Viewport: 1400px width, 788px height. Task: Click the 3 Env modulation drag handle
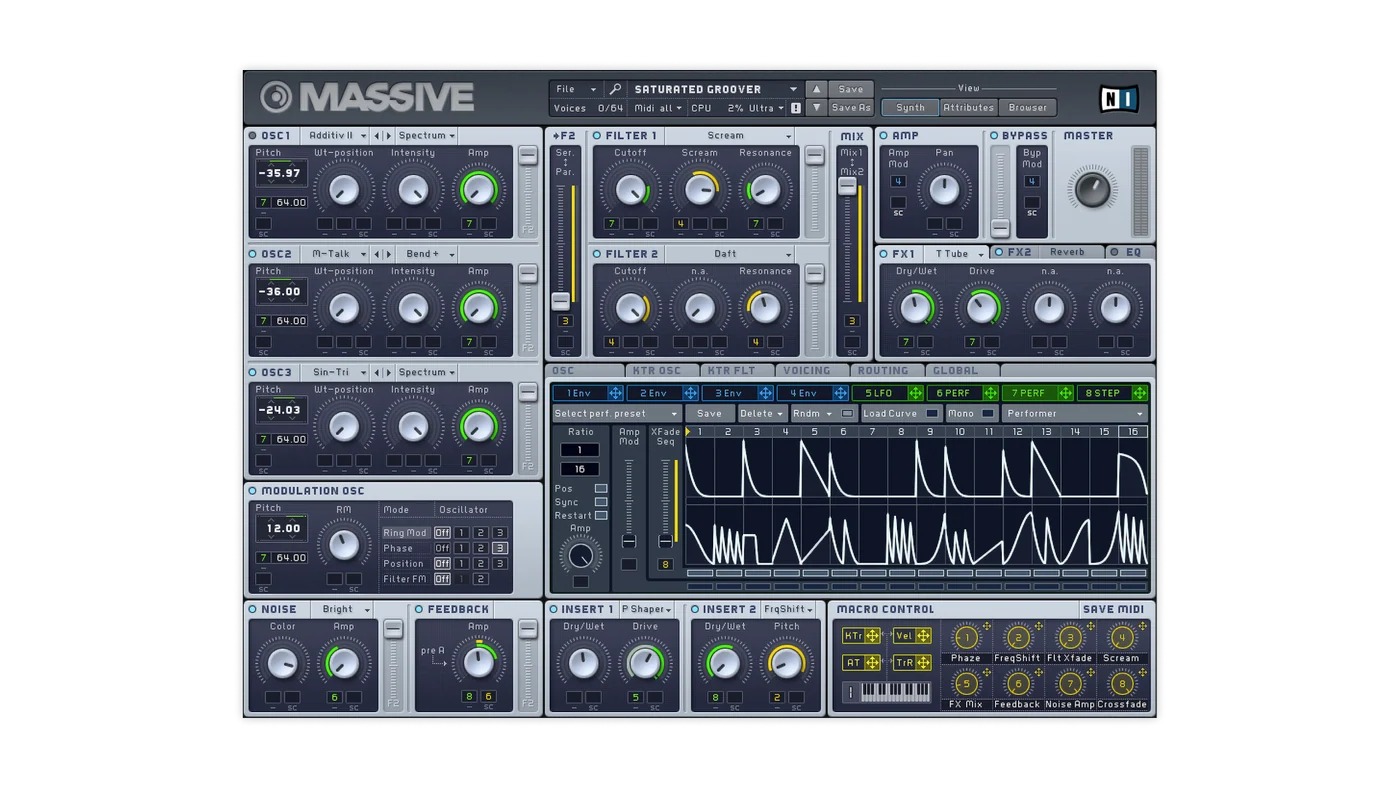click(x=765, y=393)
